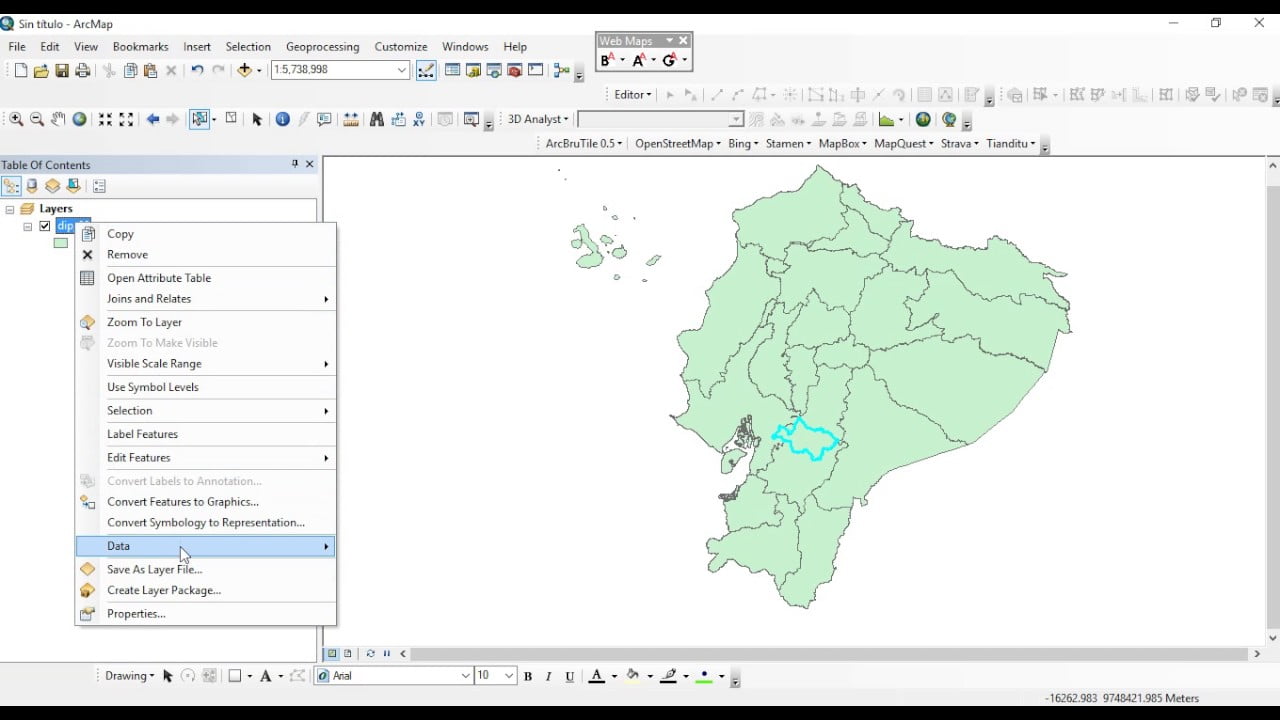
Task: Open the Arial font name dropdown
Action: pos(465,676)
